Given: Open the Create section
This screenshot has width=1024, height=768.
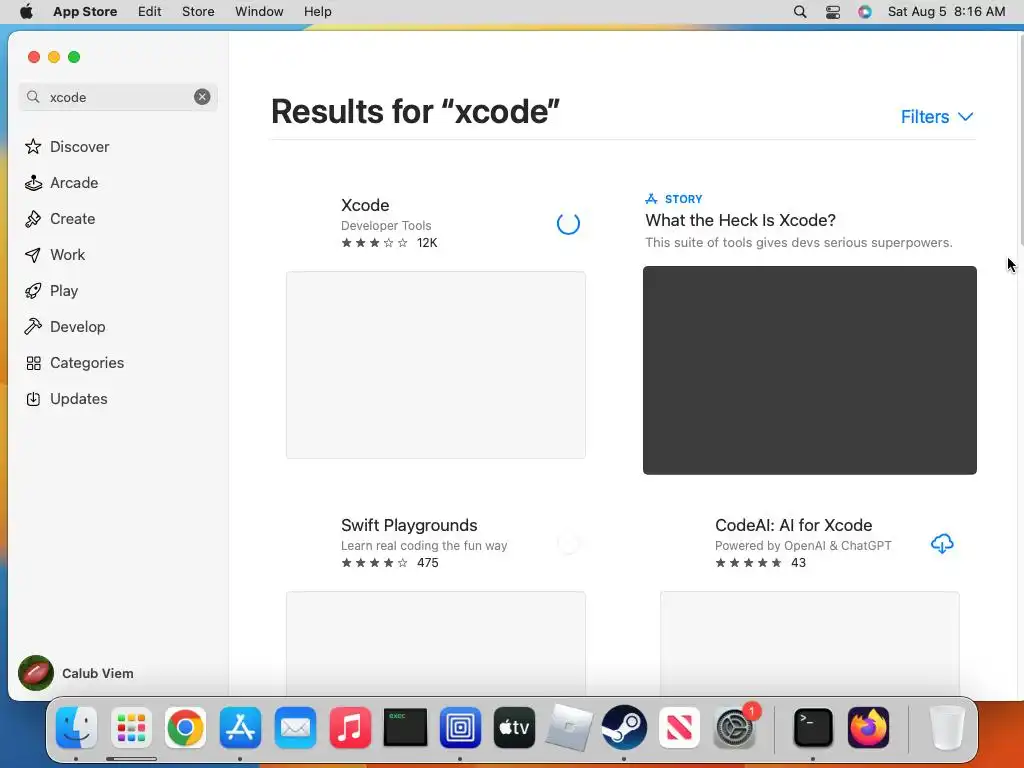Looking at the screenshot, I should coord(60,219).
